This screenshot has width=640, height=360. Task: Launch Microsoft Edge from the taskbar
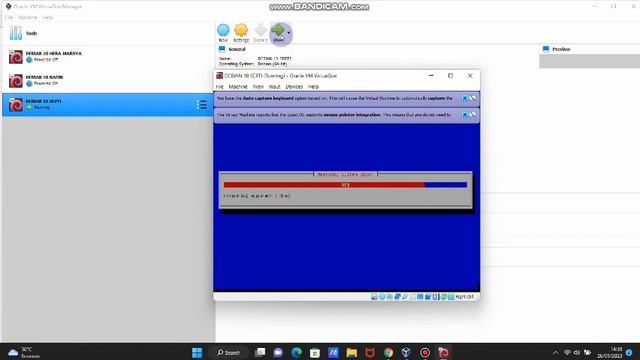296,352
